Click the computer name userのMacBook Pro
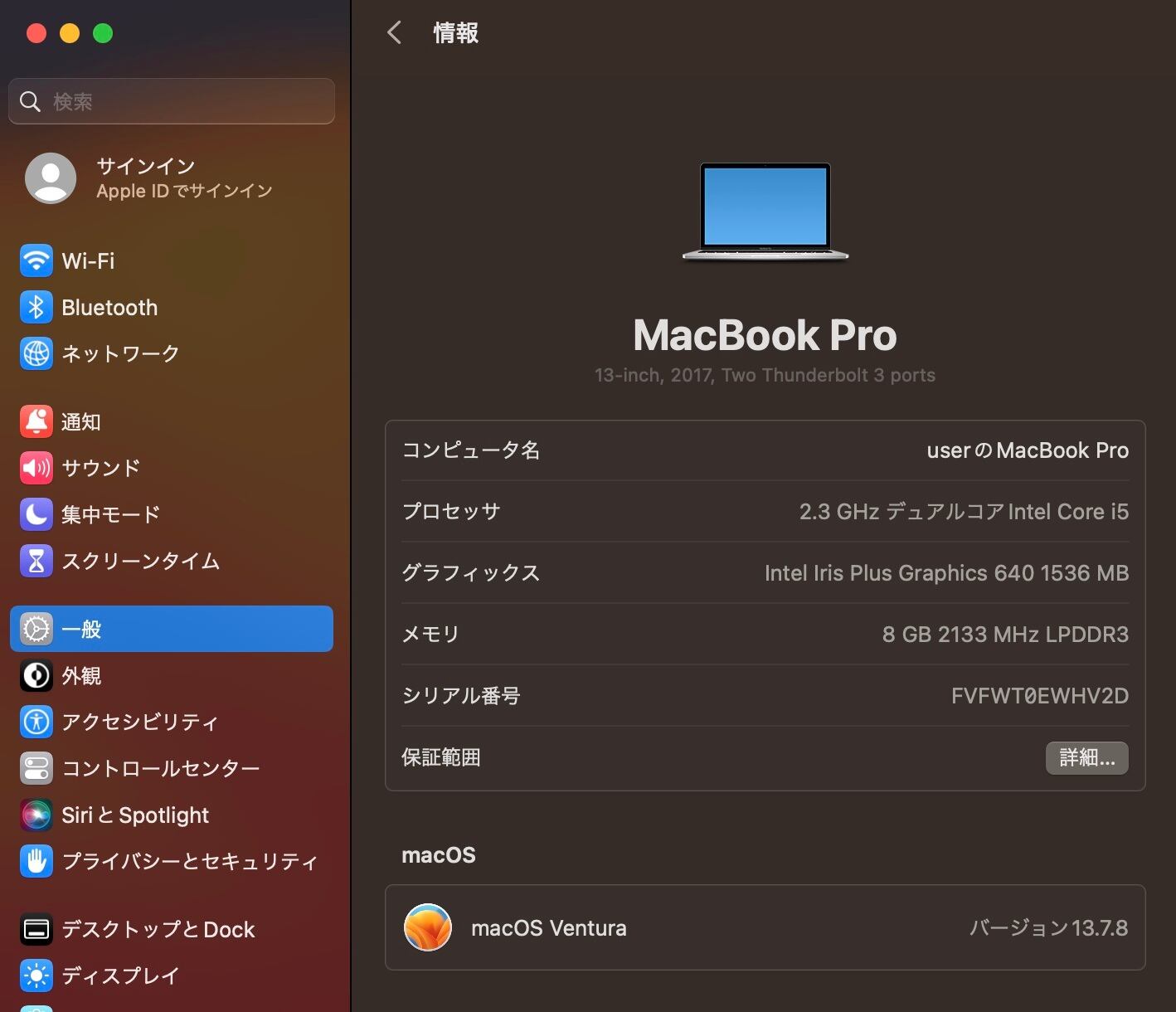1176x1012 pixels. click(1028, 450)
